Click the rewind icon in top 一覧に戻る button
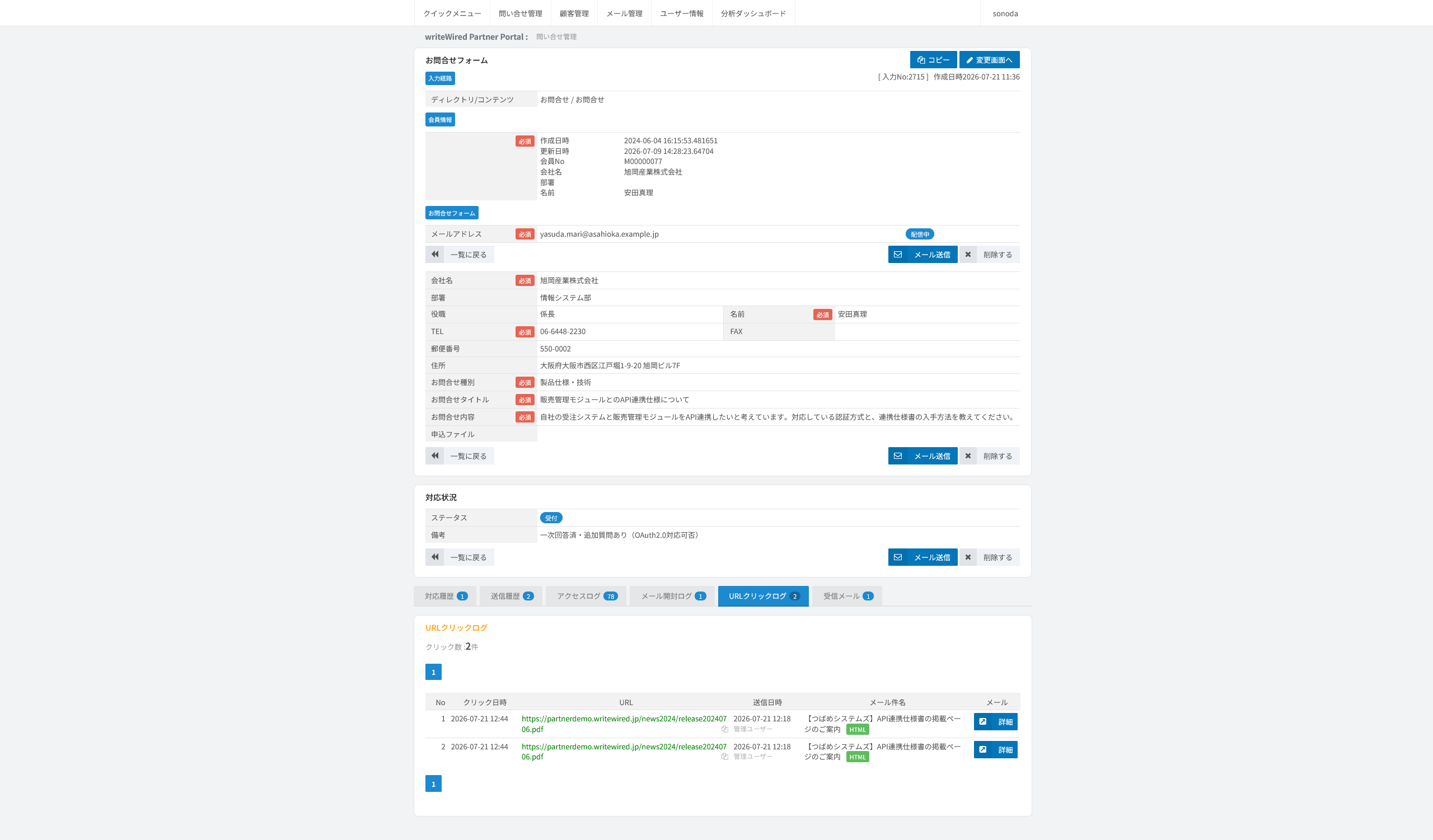The image size is (1433, 840). coord(434,254)
